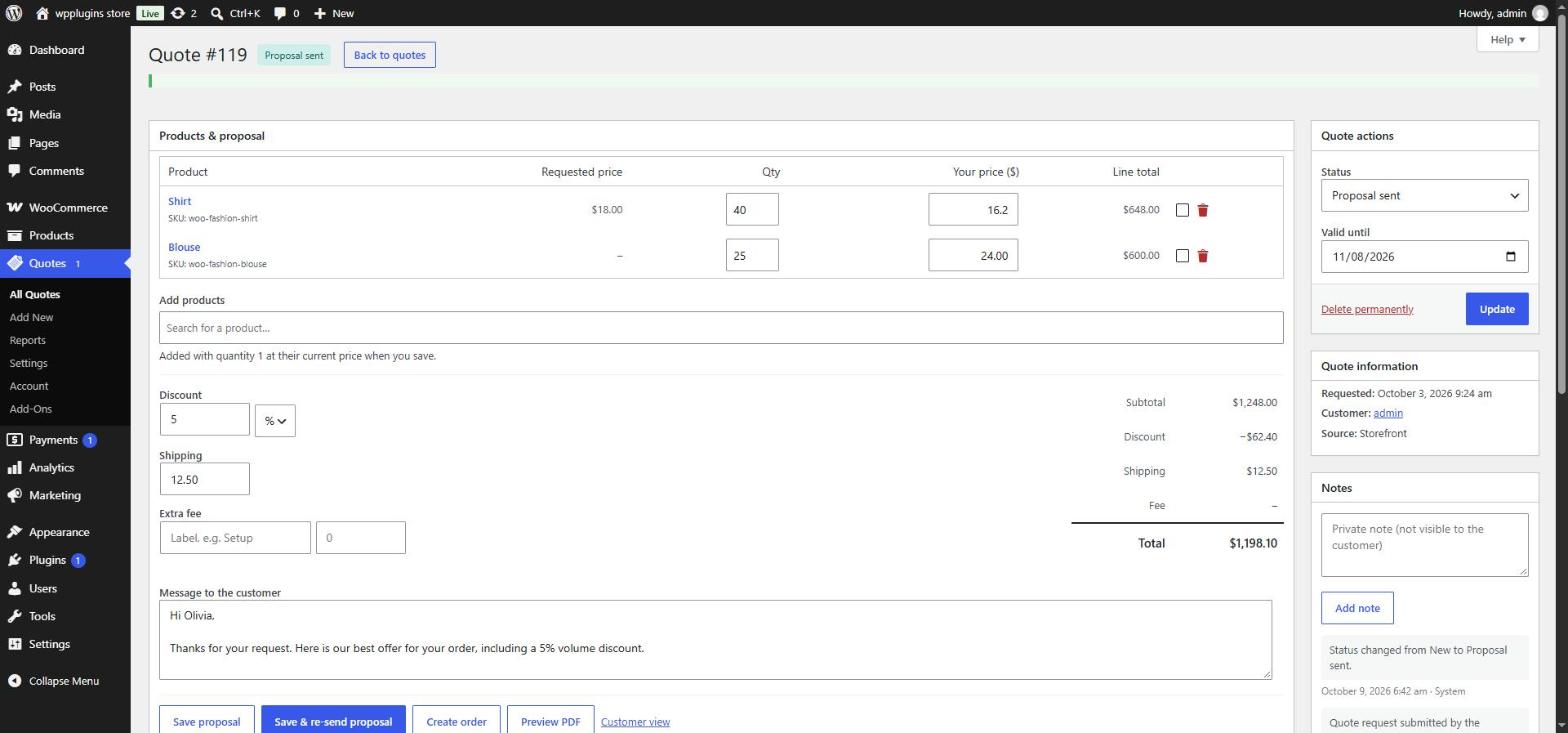Click the Collapse Menu arrow icon

(x=14, y=681)
